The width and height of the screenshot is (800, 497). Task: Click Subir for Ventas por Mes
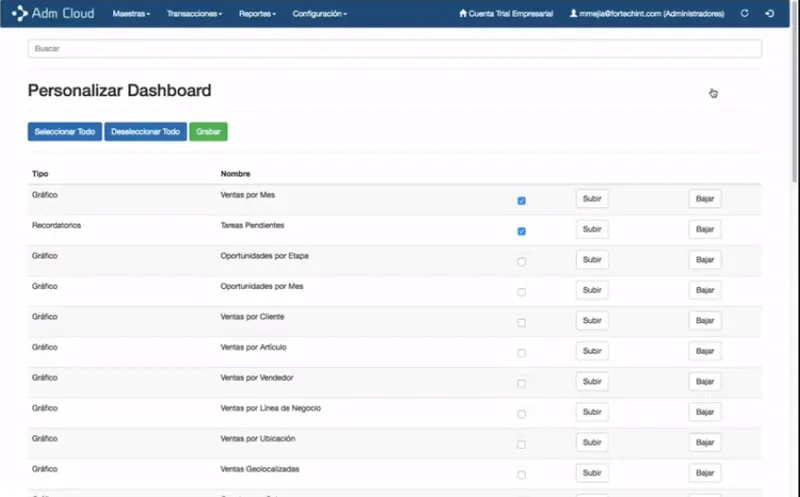pos(592,198)
